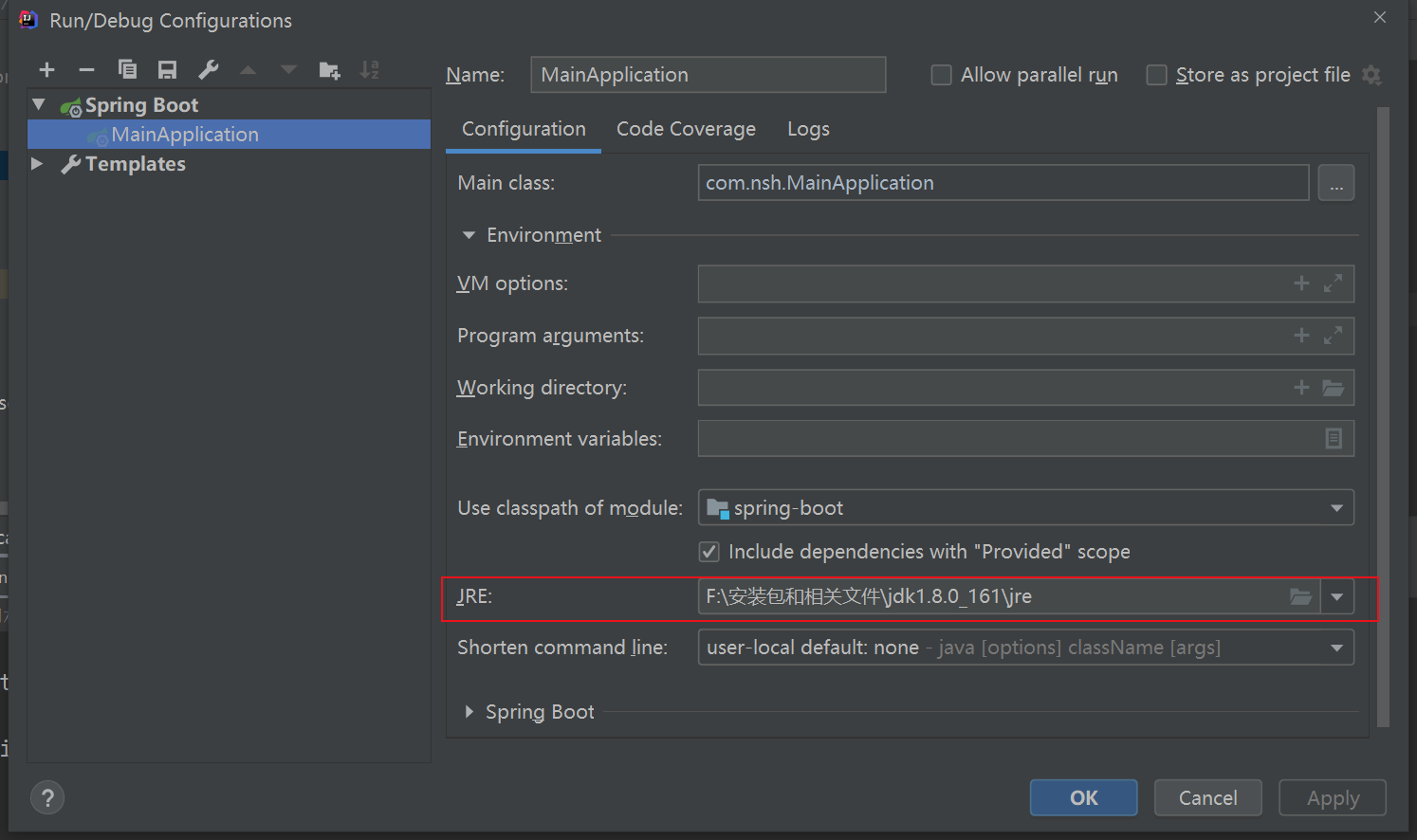
Task: Remove the selected configuration with minus icon
Action: point(86,70)
